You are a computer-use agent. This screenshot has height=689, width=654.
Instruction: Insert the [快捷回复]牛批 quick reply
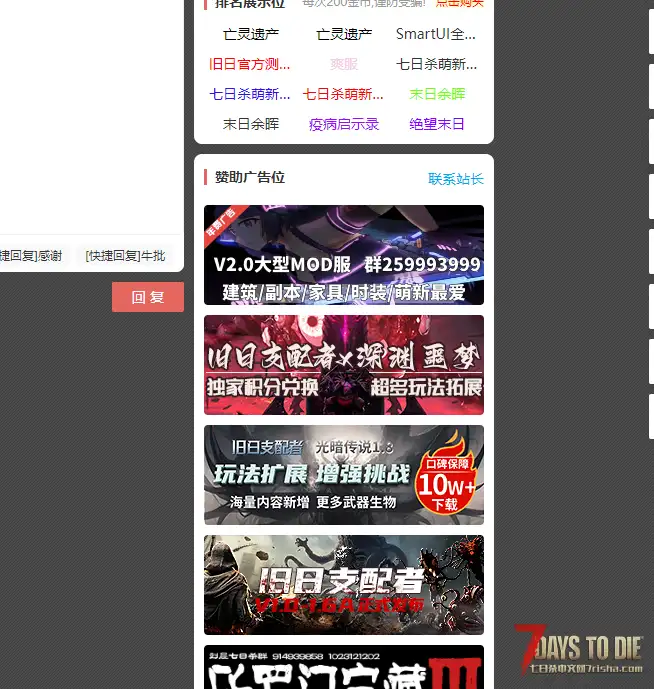coord(125,256)
